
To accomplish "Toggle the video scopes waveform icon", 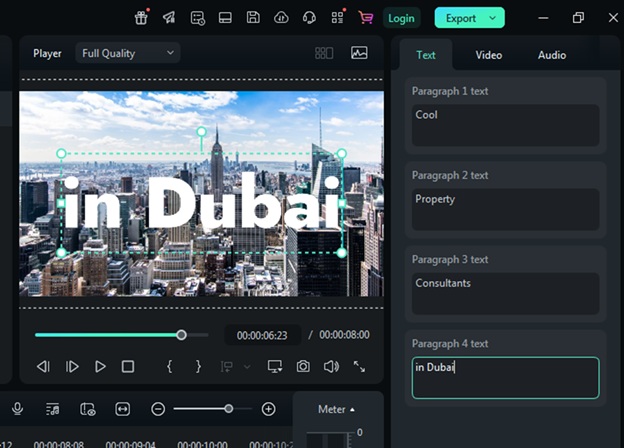I will coord(359,53).
